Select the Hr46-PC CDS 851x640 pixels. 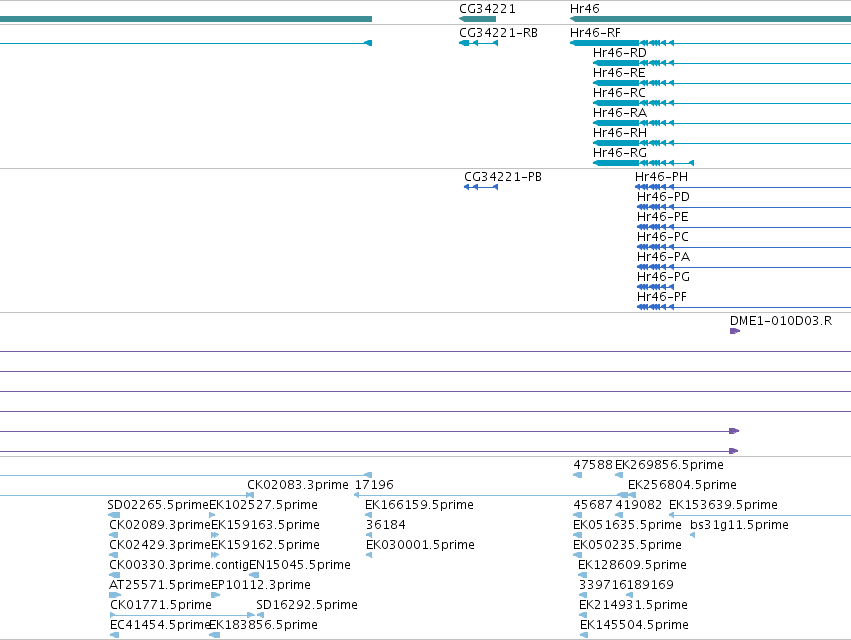(663, 237)
